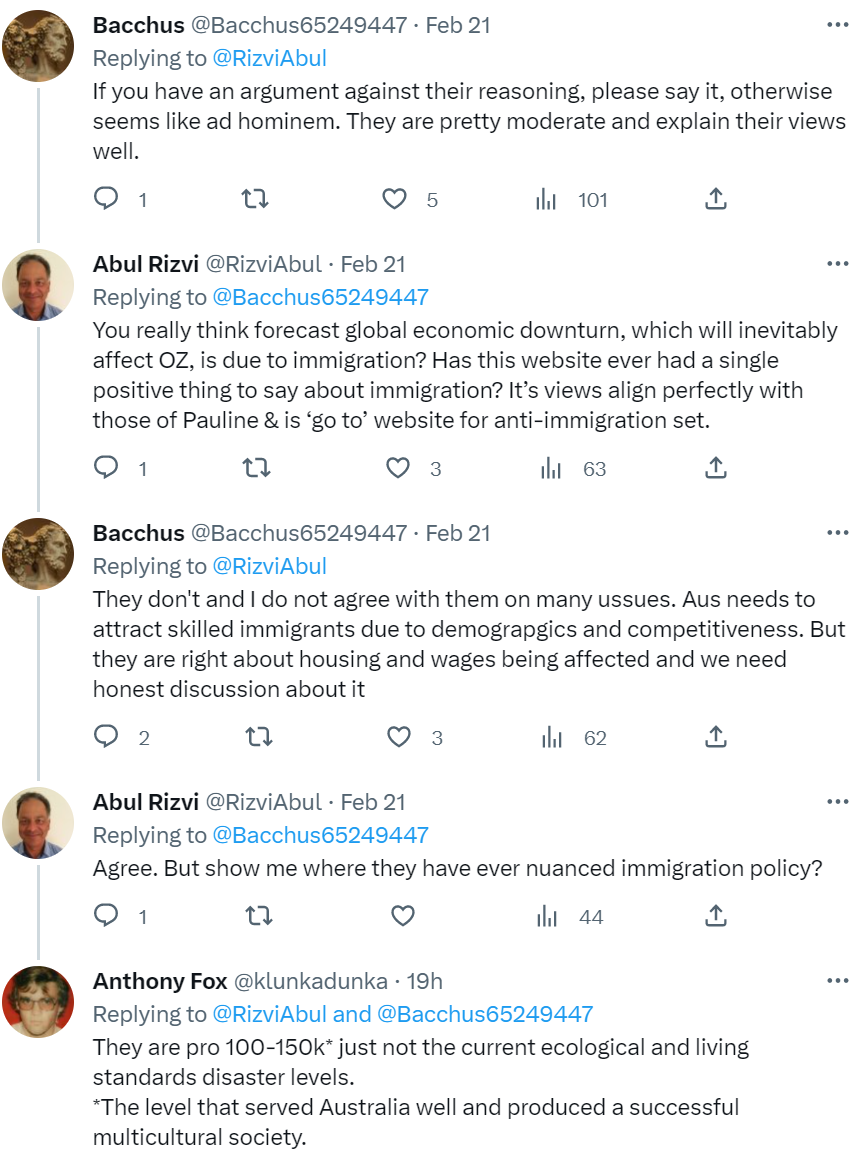Share the 'Agree' tweet by Abul Rizvi
865x1149 pixels.
715,916
